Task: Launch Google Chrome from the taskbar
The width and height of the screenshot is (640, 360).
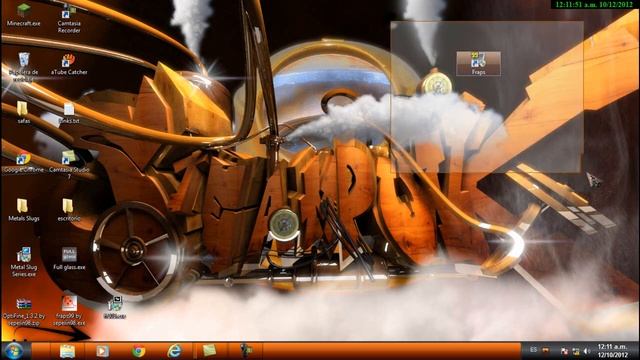Action: point(138,351)
